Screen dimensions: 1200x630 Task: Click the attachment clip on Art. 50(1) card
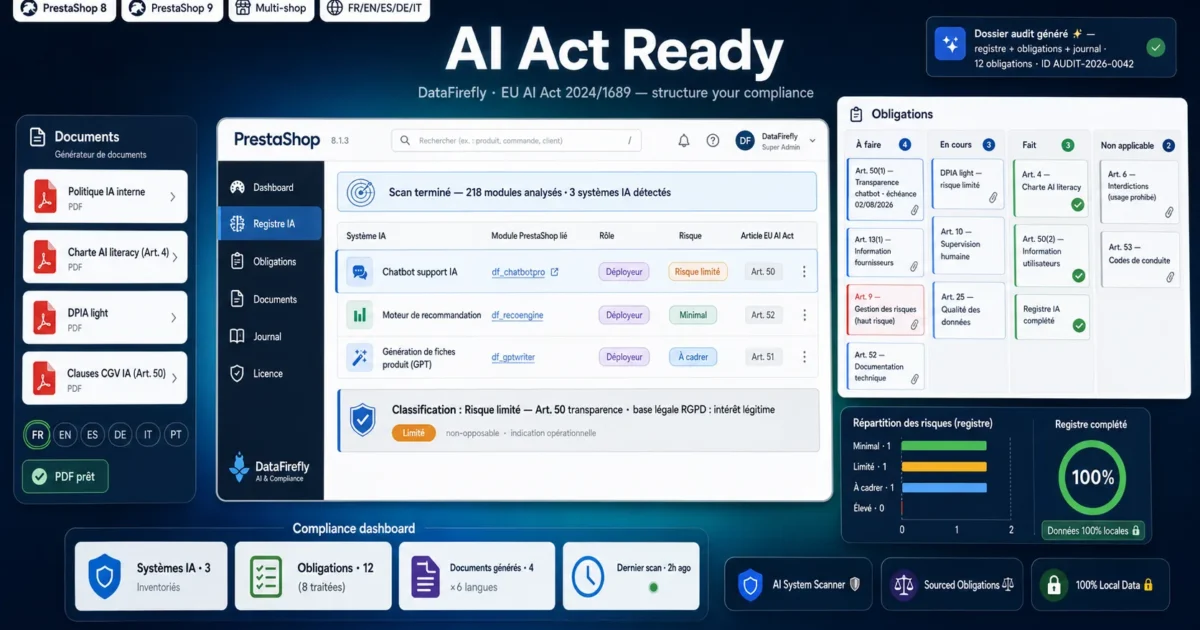(914, 210)
